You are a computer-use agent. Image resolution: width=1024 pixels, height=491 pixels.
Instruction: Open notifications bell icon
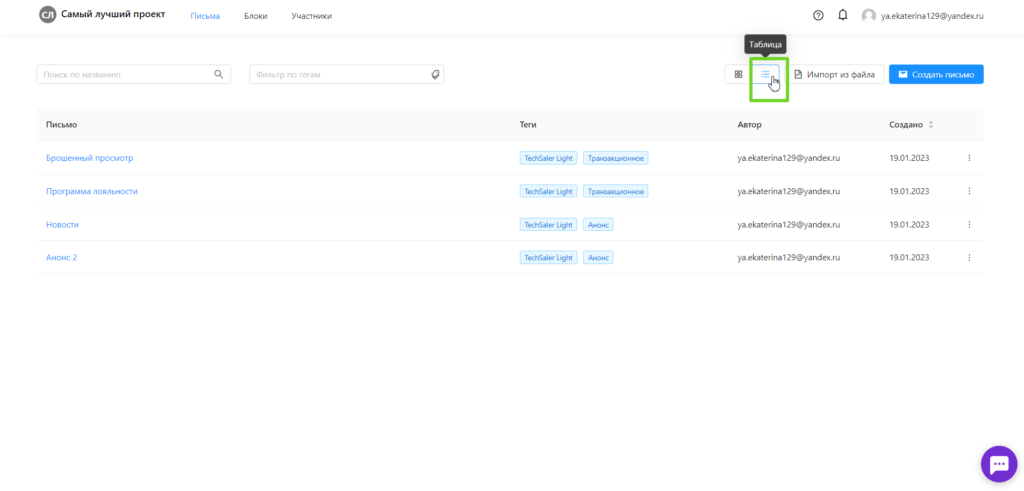click(x=842, y=16)
